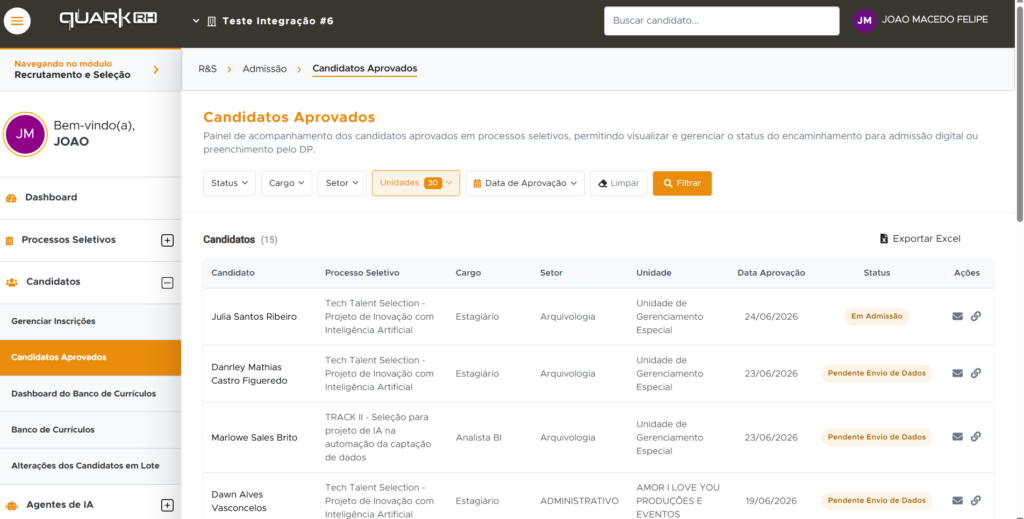
Task: Expand Processos Seletivos with the plus icon
Action: (x=167, y=240)
